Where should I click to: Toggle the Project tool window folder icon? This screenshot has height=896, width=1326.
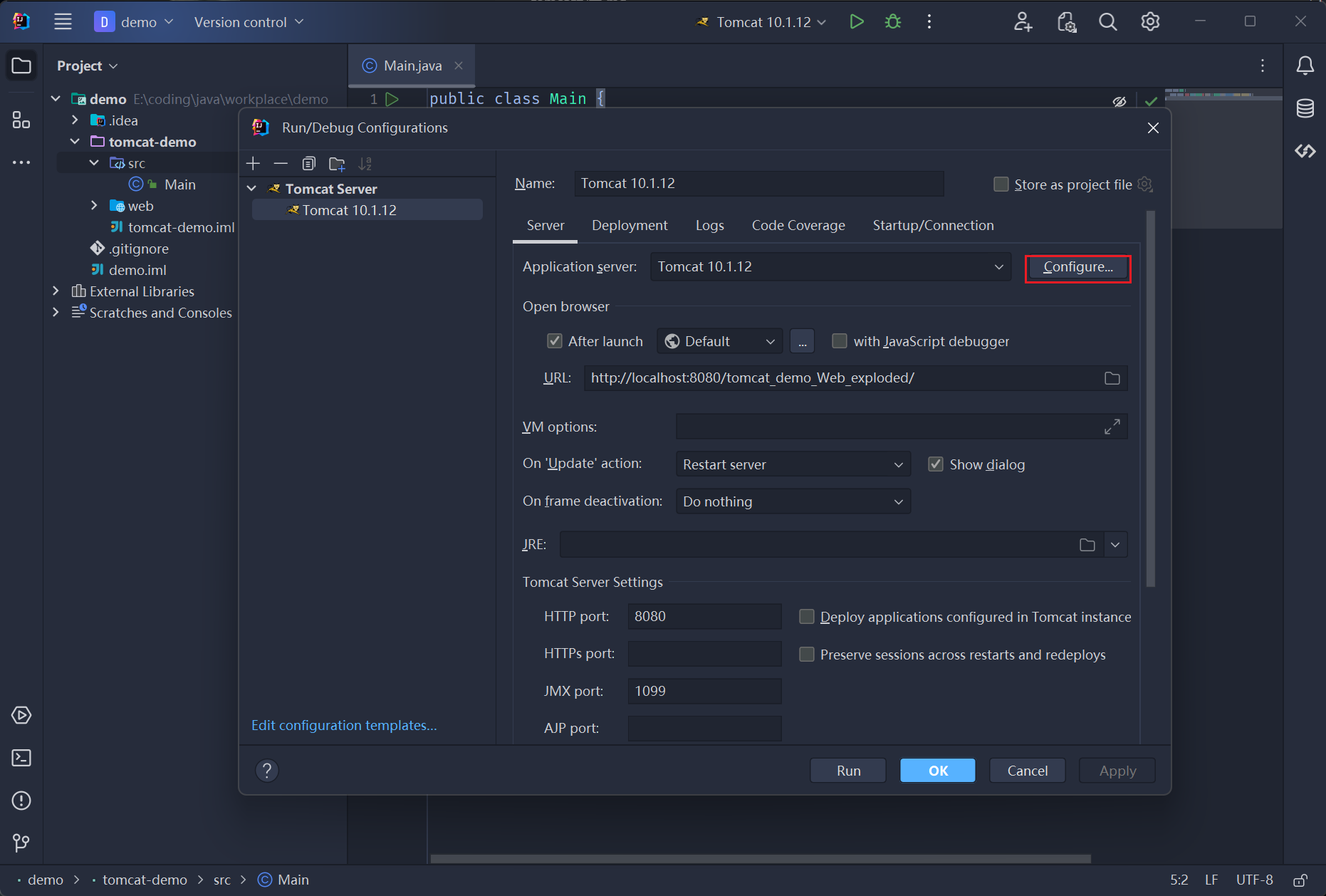[21, 66]
